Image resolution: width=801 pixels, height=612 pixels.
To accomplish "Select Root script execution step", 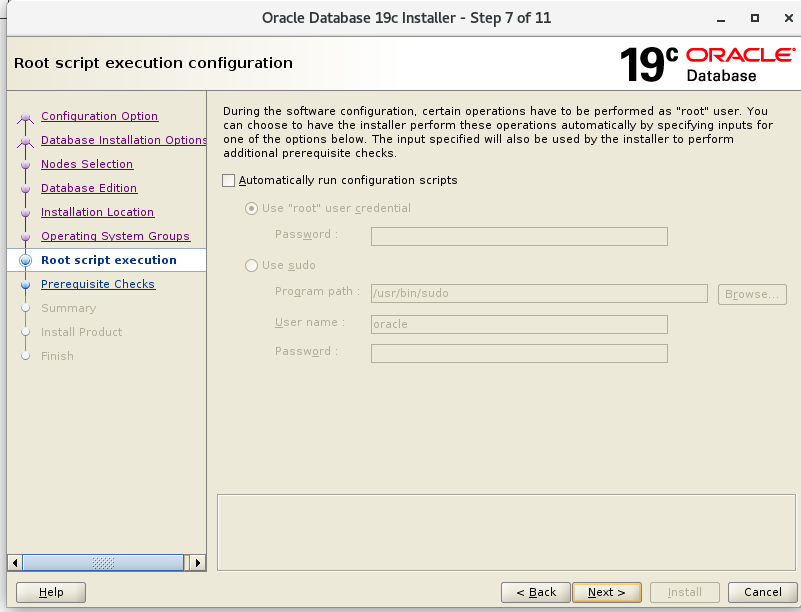I will pos(109,260).
